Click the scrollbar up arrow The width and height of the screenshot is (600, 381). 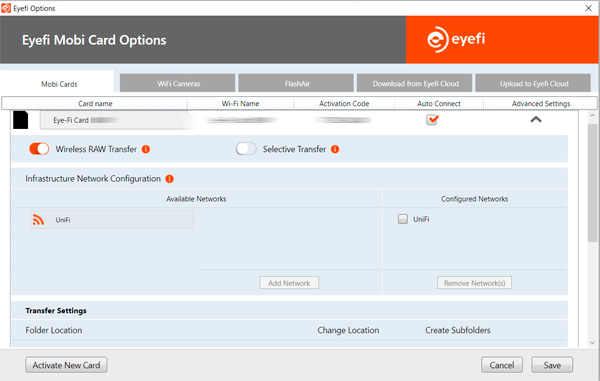592,115
